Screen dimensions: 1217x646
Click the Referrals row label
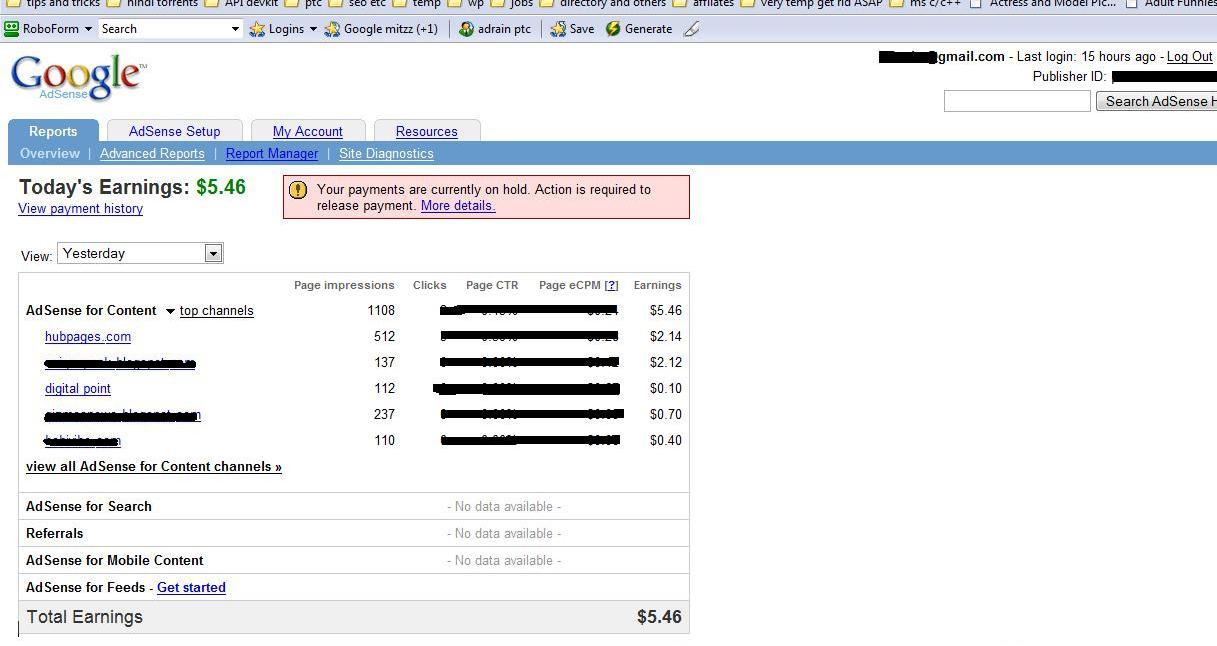point(55,534)
